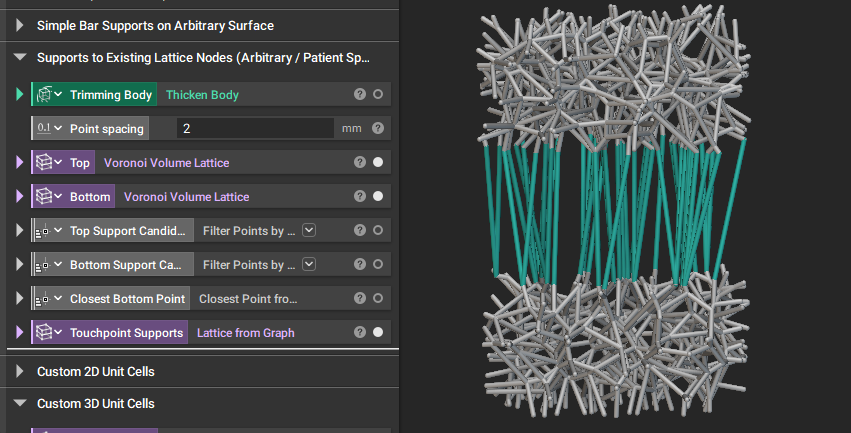Click the Closest Bottom Point block icon

tap(43, 298)
